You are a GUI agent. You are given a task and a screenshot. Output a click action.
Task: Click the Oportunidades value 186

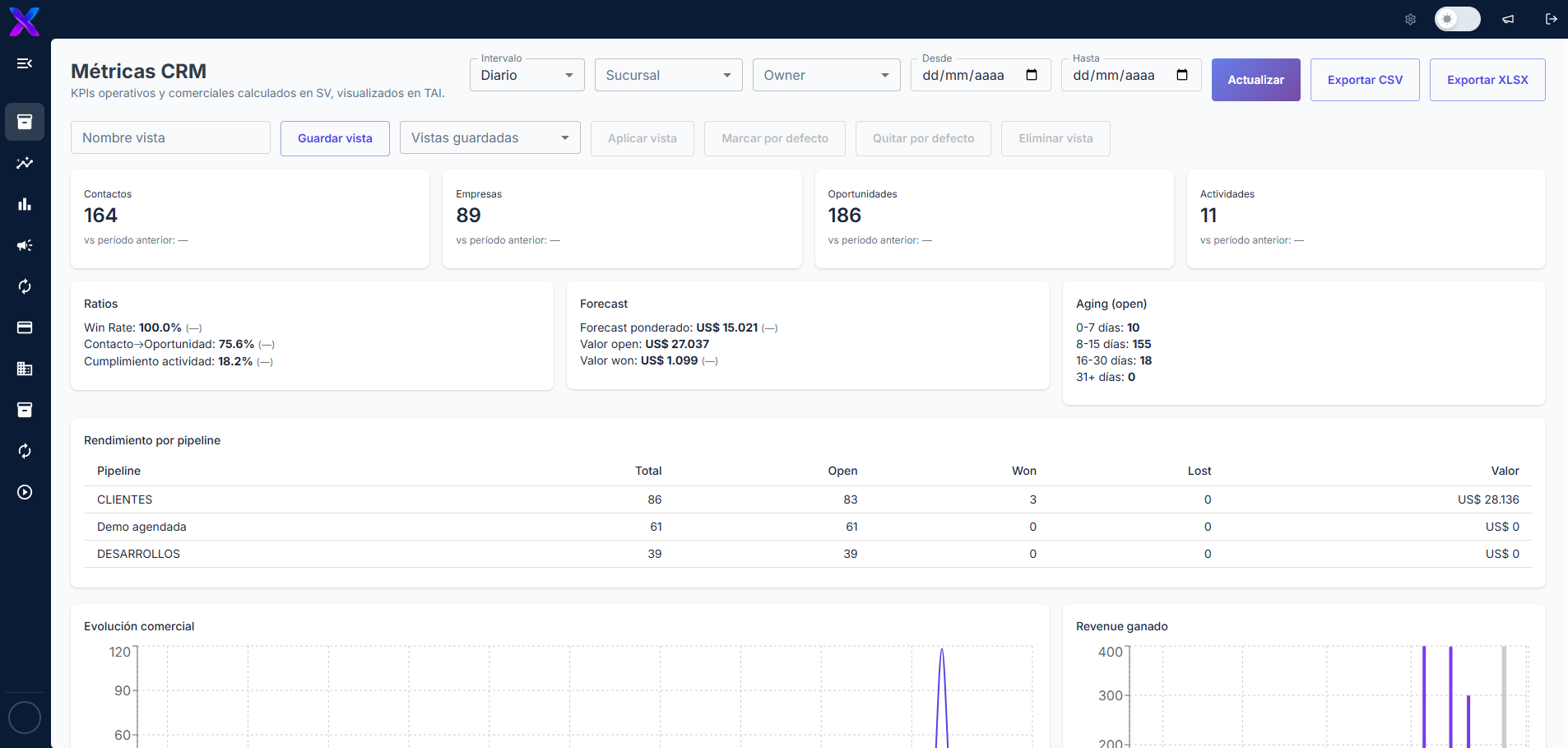click(844, 216)
